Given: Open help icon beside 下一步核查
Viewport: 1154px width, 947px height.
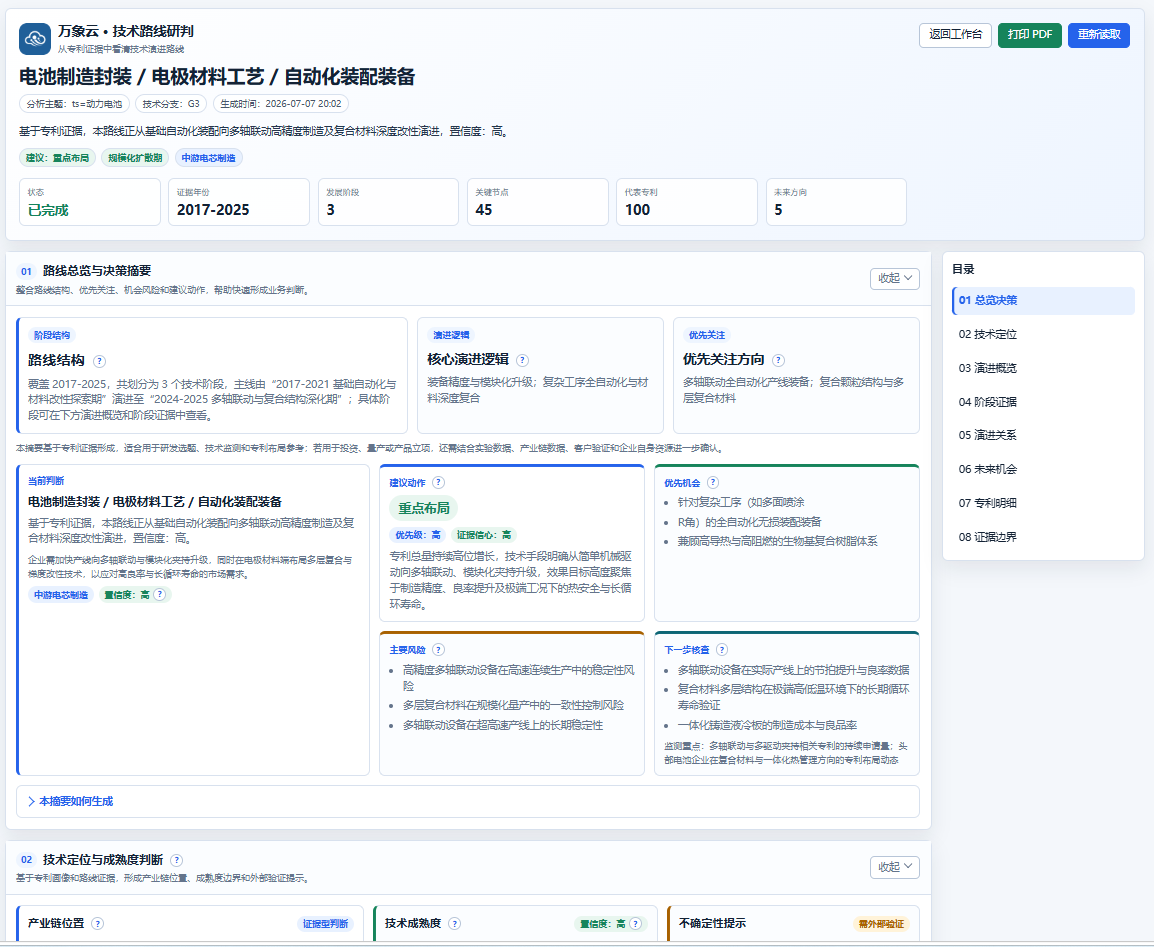Looking at the screenshot, I should (x=722, y=650).
